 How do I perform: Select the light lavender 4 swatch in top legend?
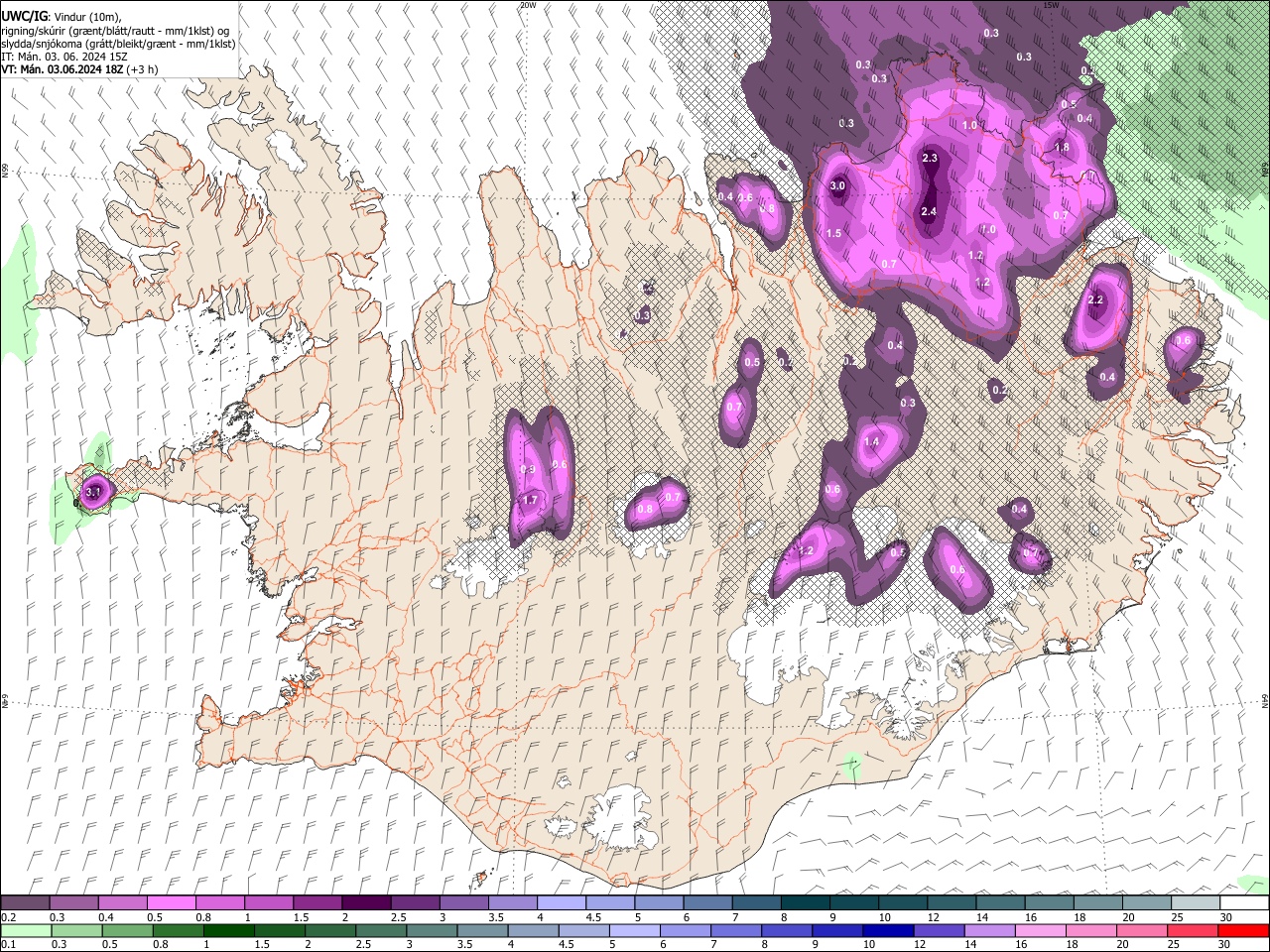562,902
